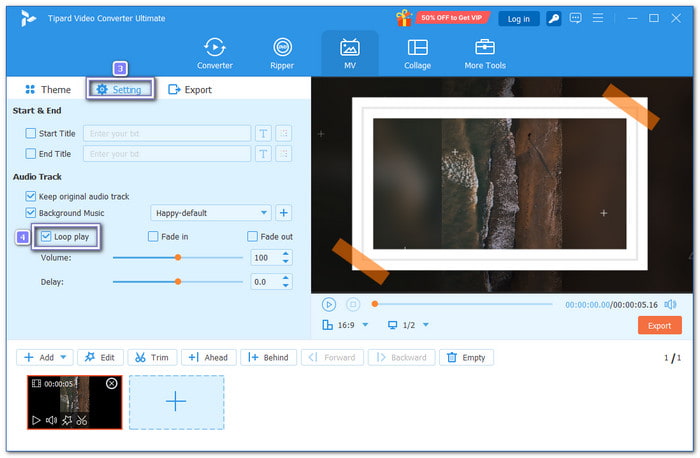The height and width of the screenshot is (458, 700).
Task: Click the orange Export button
Action: 659,325
